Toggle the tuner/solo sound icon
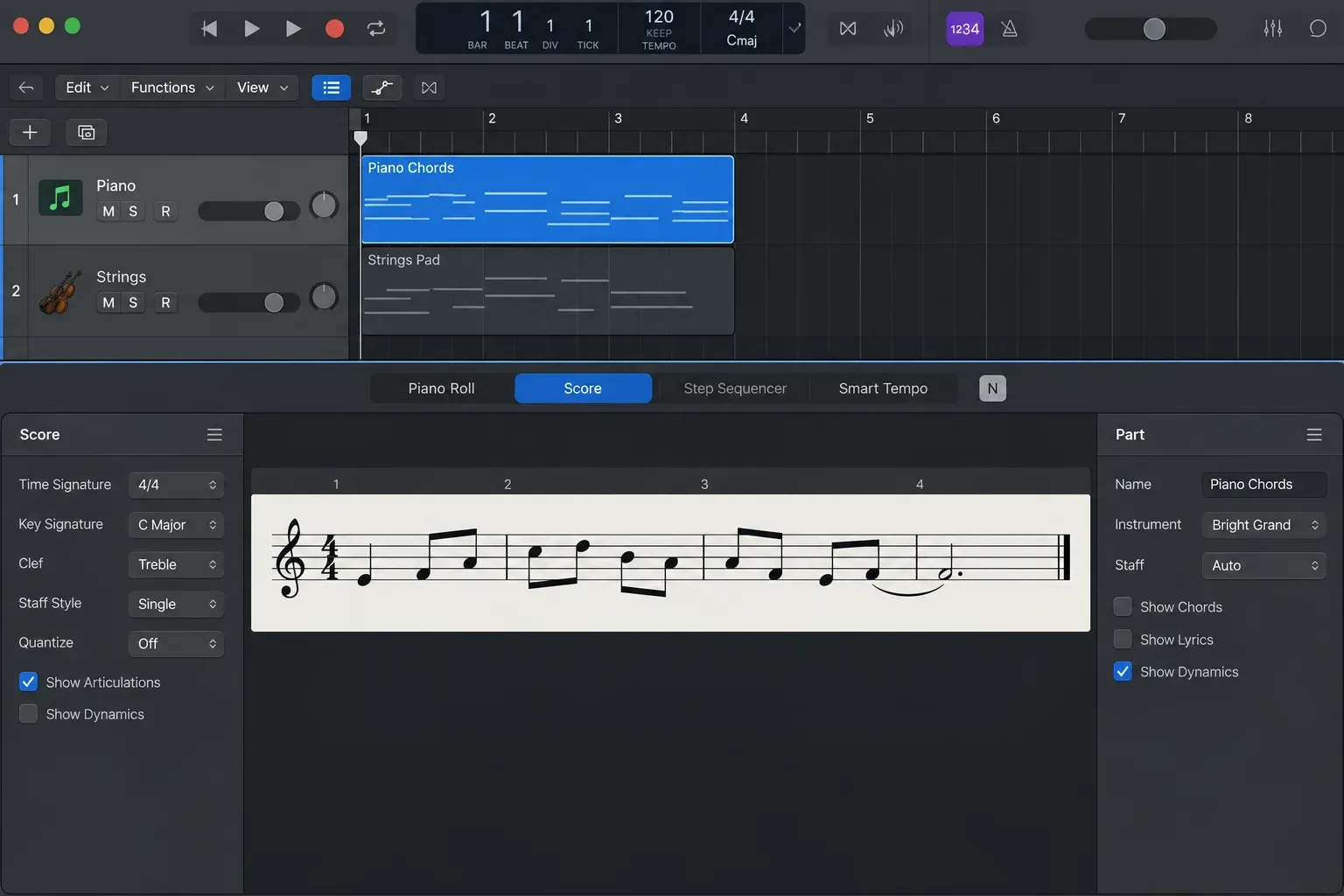Screen dimensions: 1344x896 click(x=892, y=29)
